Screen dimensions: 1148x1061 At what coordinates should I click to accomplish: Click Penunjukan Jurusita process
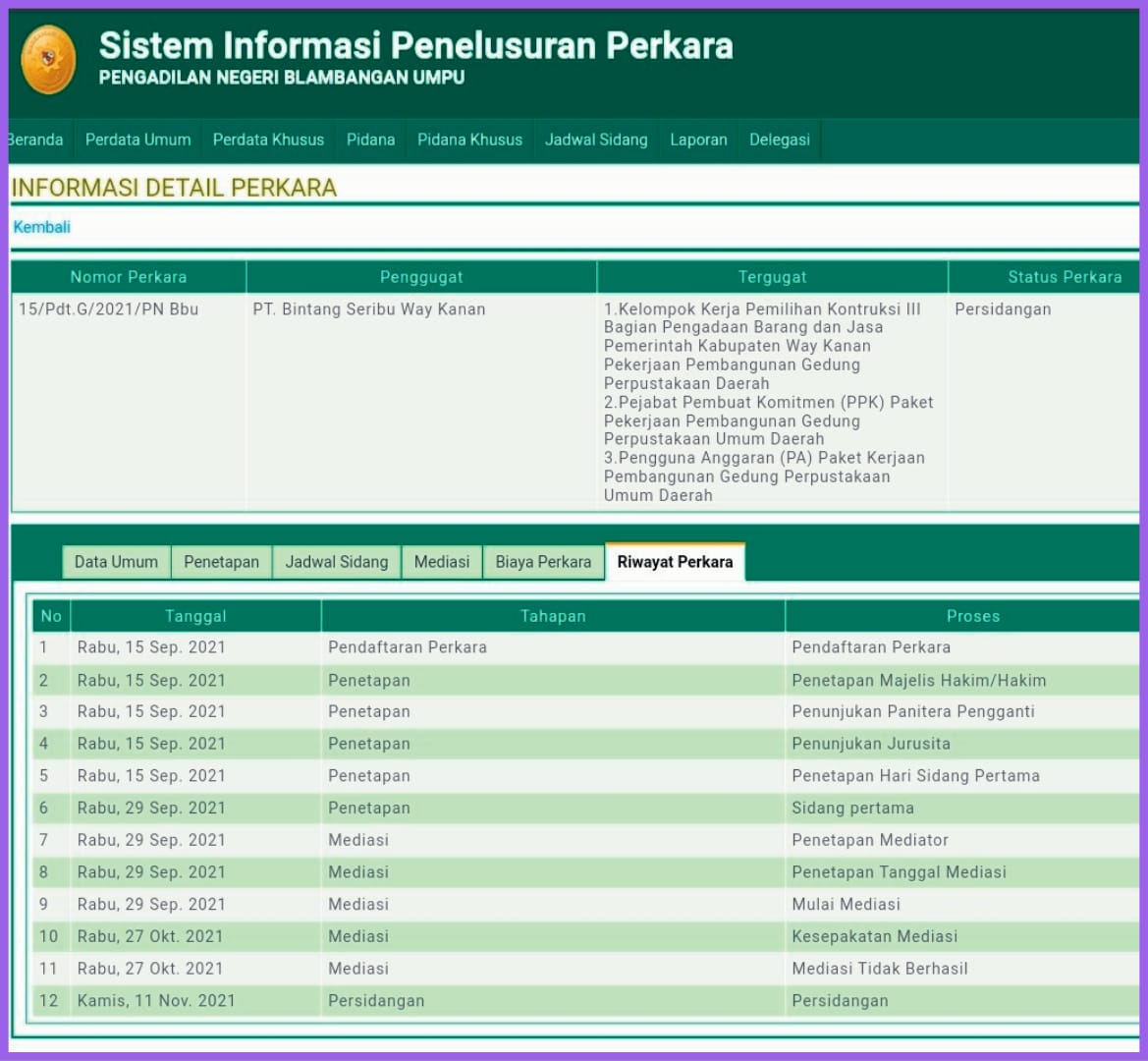(x=870, y=744)
